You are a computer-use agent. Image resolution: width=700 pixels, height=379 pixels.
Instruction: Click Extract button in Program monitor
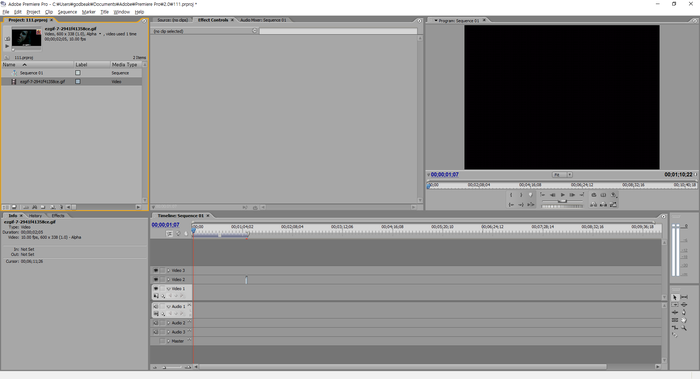(x=603, y=204)
